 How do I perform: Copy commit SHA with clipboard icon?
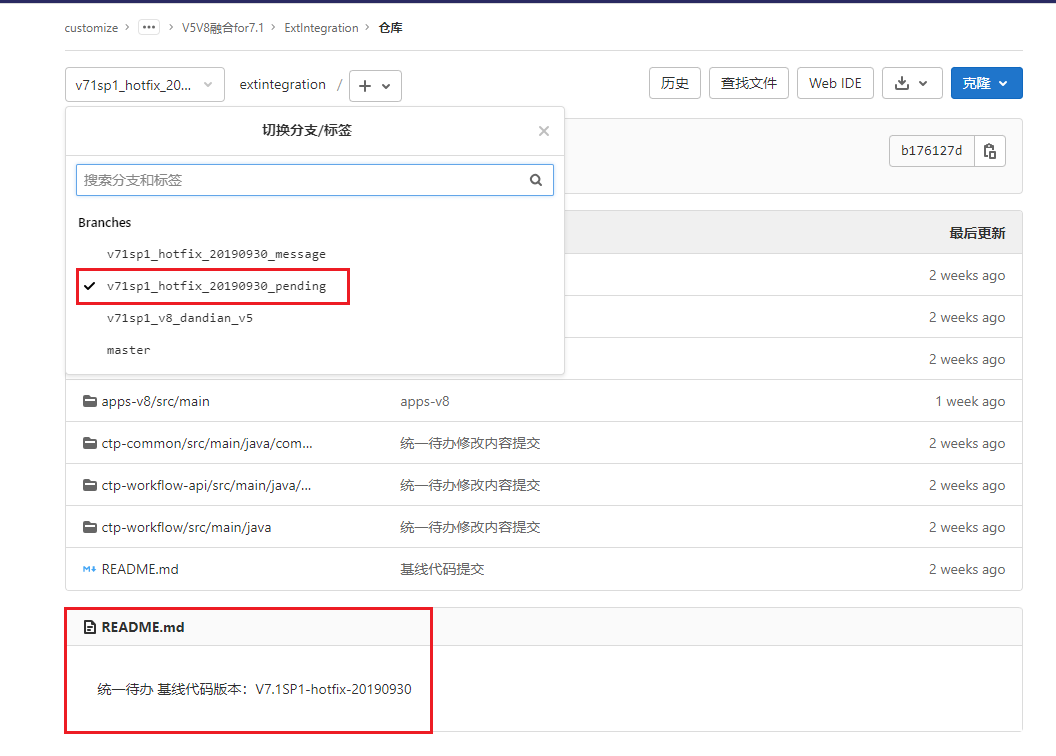point(989,151)
